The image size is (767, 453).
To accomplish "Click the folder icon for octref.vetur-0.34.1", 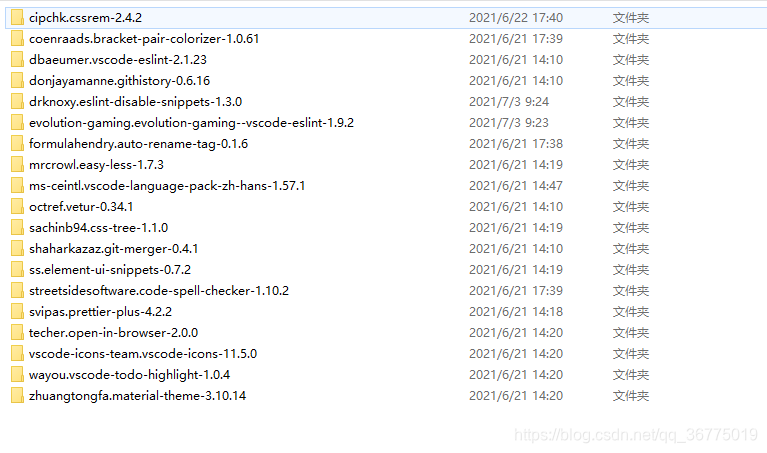I will pos(17,207).
